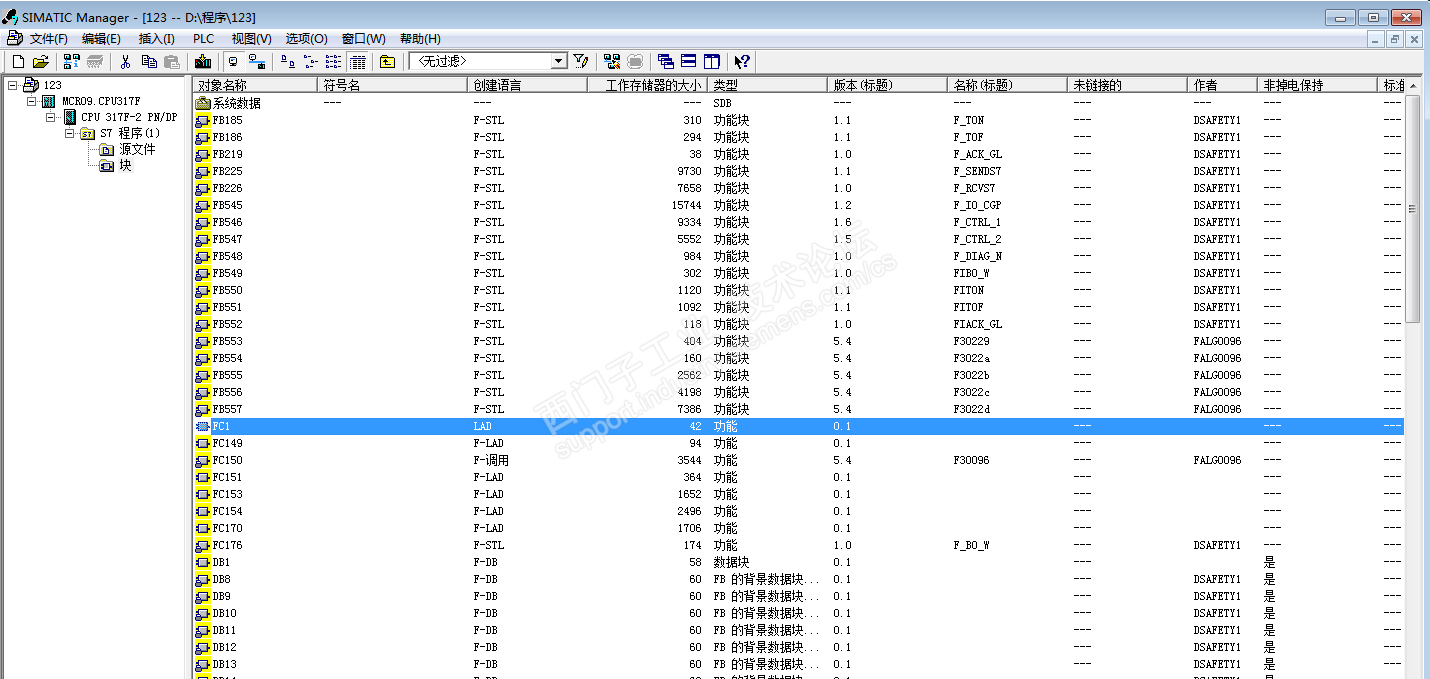Open the 文件(F) menu
1430x679 pixels.
point(48,38)
